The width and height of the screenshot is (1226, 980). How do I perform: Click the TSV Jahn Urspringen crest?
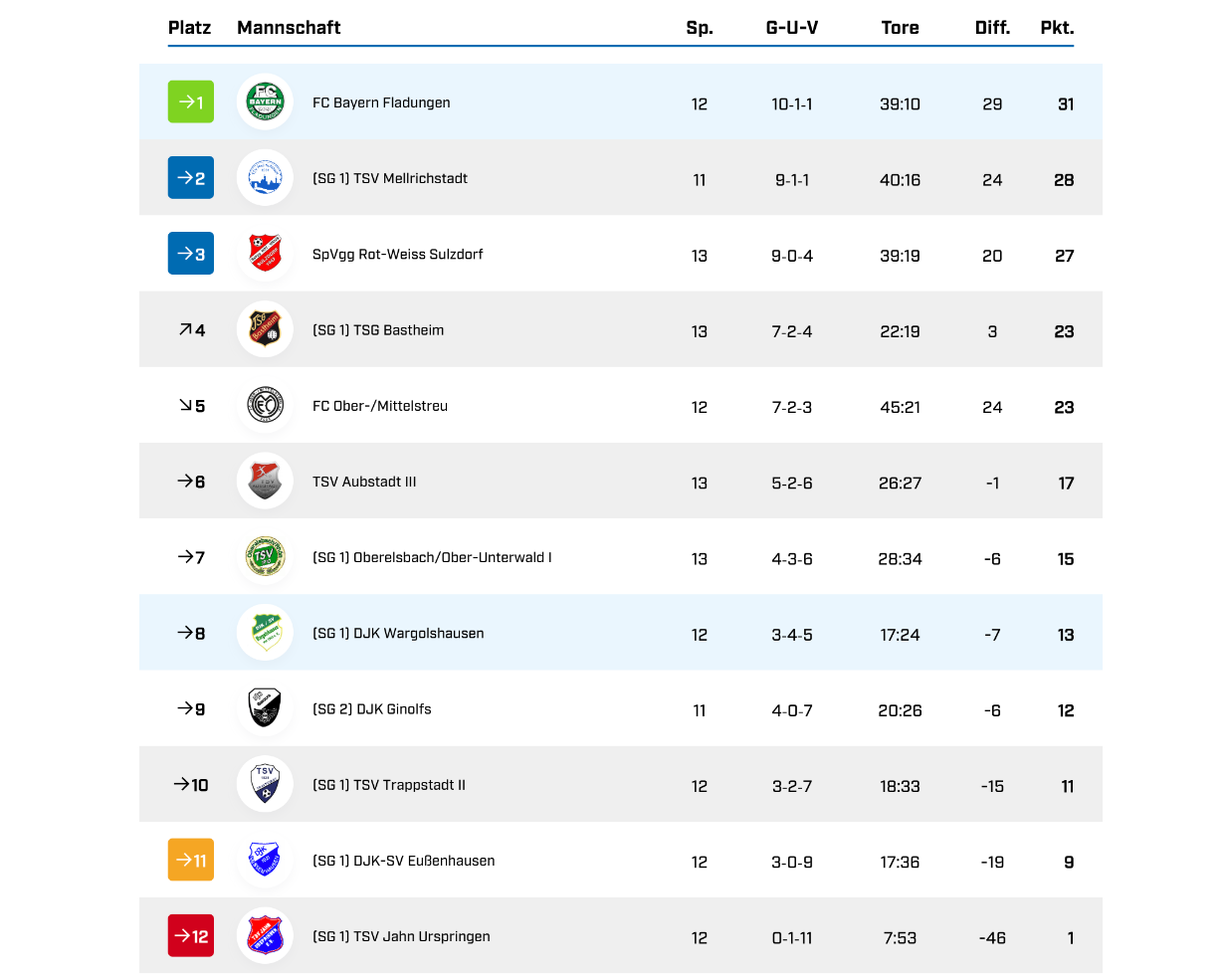[x=265, y=936]
